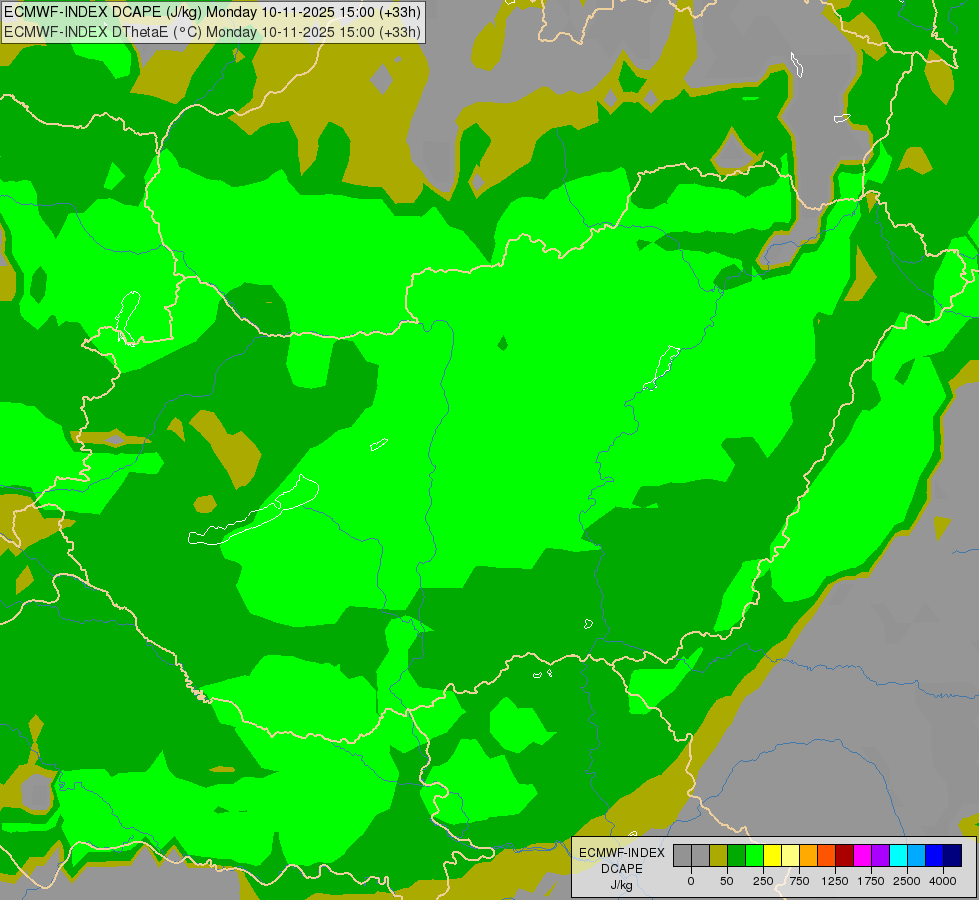Pick the orange-red legend swatch
Screen dimensions: 979x900
pyautogui.click(x=827, y=856)
